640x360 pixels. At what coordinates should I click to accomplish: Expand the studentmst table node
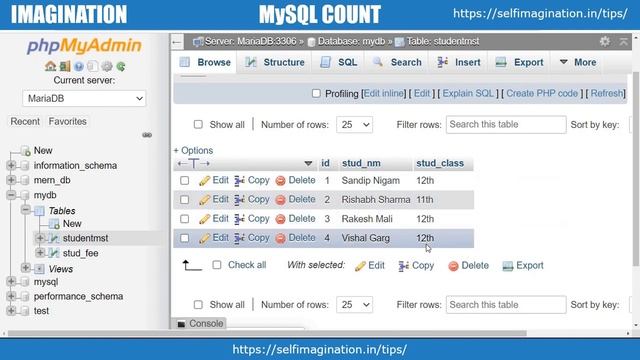click(x=40, y=238)
